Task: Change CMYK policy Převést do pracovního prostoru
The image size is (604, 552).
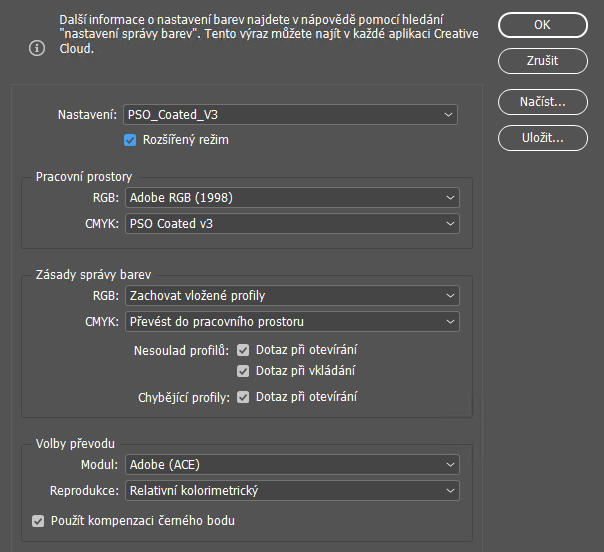Action: click(x=291, y=322)
